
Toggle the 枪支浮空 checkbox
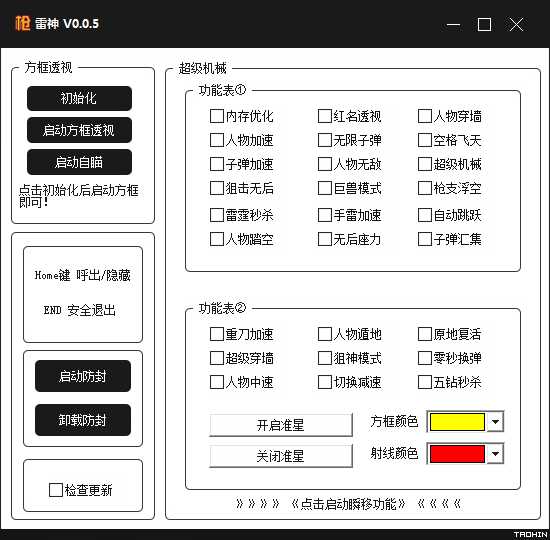pos(425,188)
